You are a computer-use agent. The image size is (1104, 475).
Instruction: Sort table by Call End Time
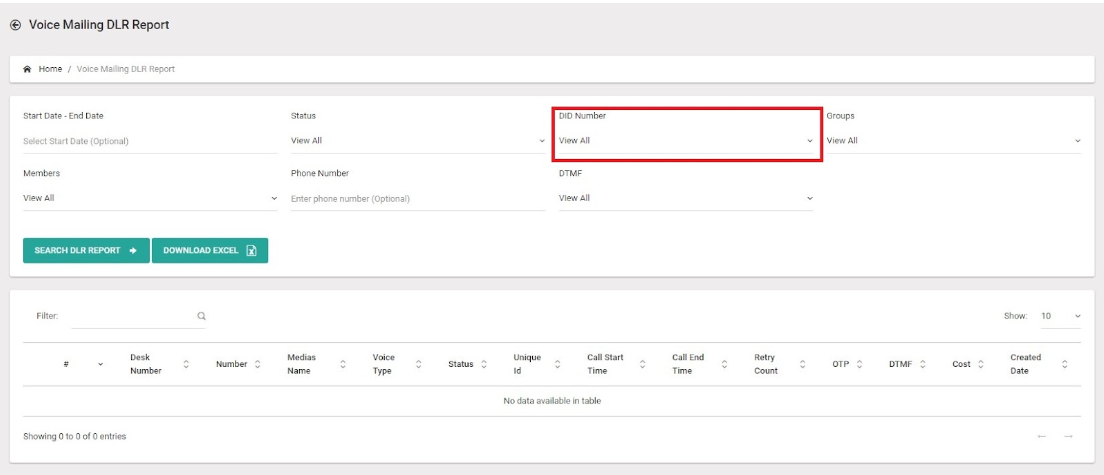click(x=698, y=364)
